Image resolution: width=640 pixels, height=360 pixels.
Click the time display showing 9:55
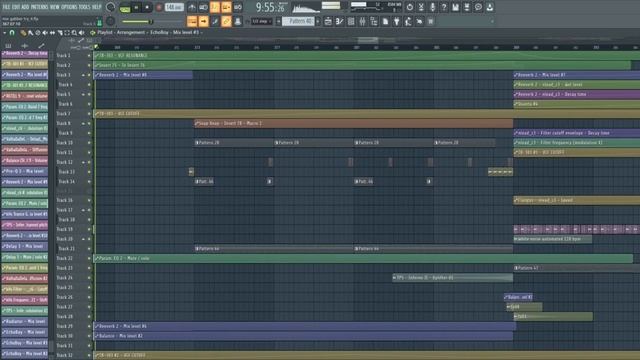click(x=270, y=7)
